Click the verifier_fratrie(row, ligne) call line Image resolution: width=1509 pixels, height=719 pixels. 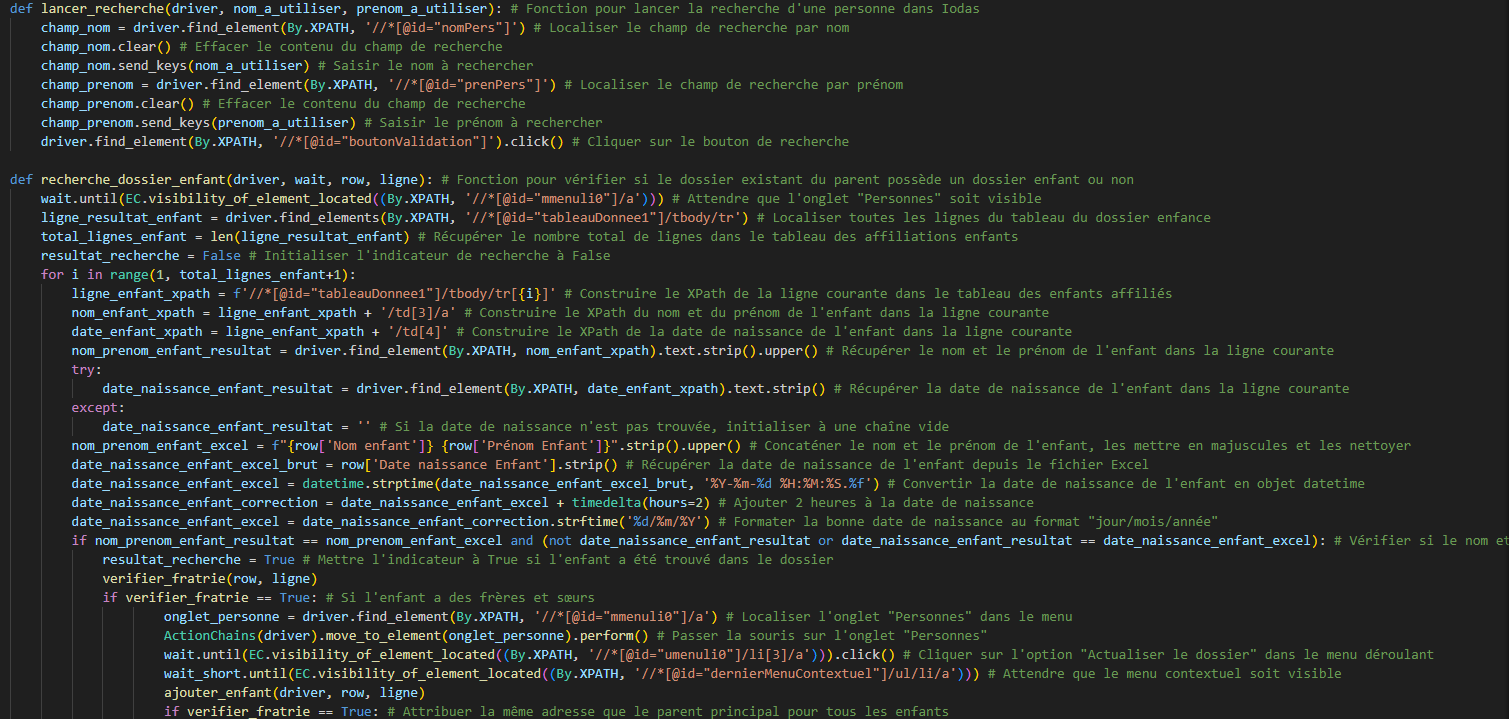[x=209, y=579]
